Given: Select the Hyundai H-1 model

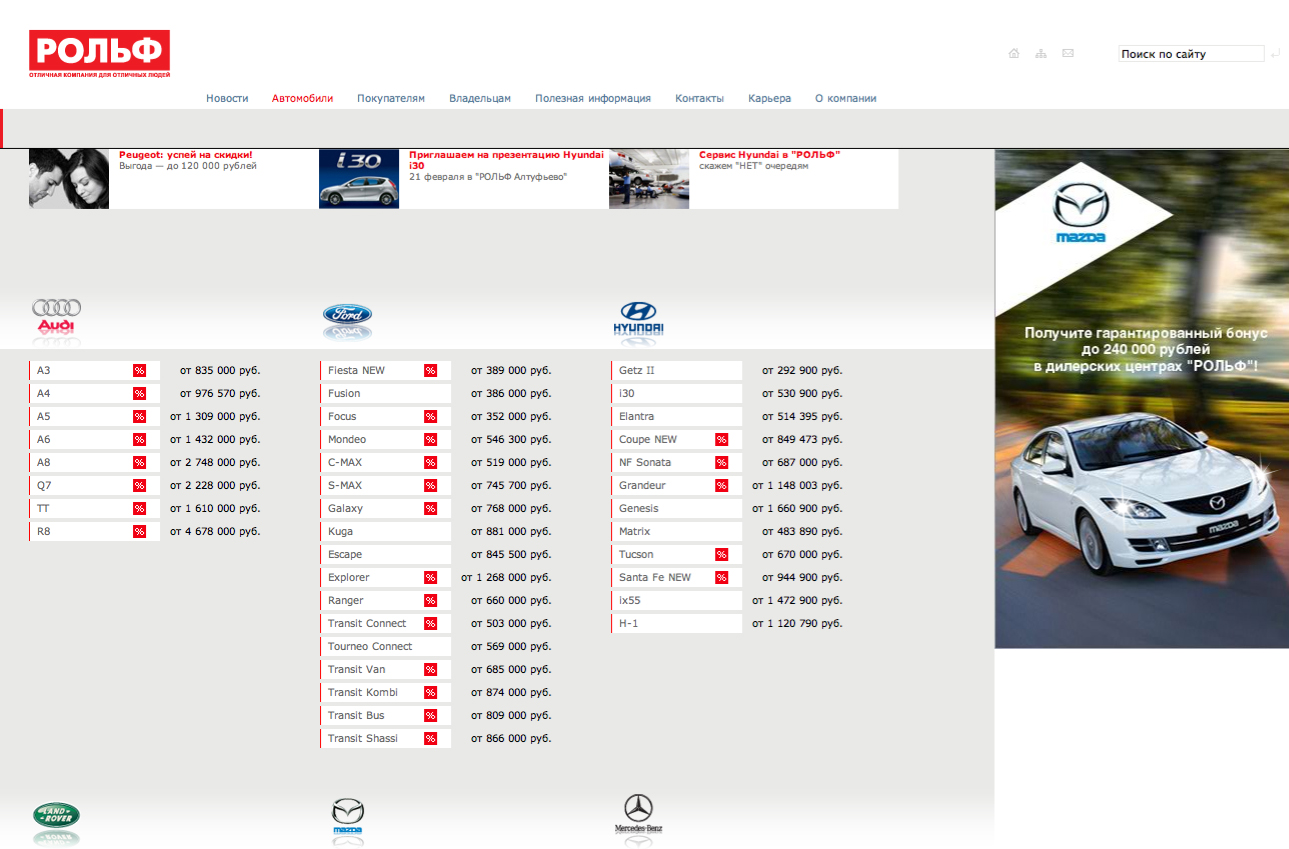Looking at the screenshot, I should tap(676, 624).
